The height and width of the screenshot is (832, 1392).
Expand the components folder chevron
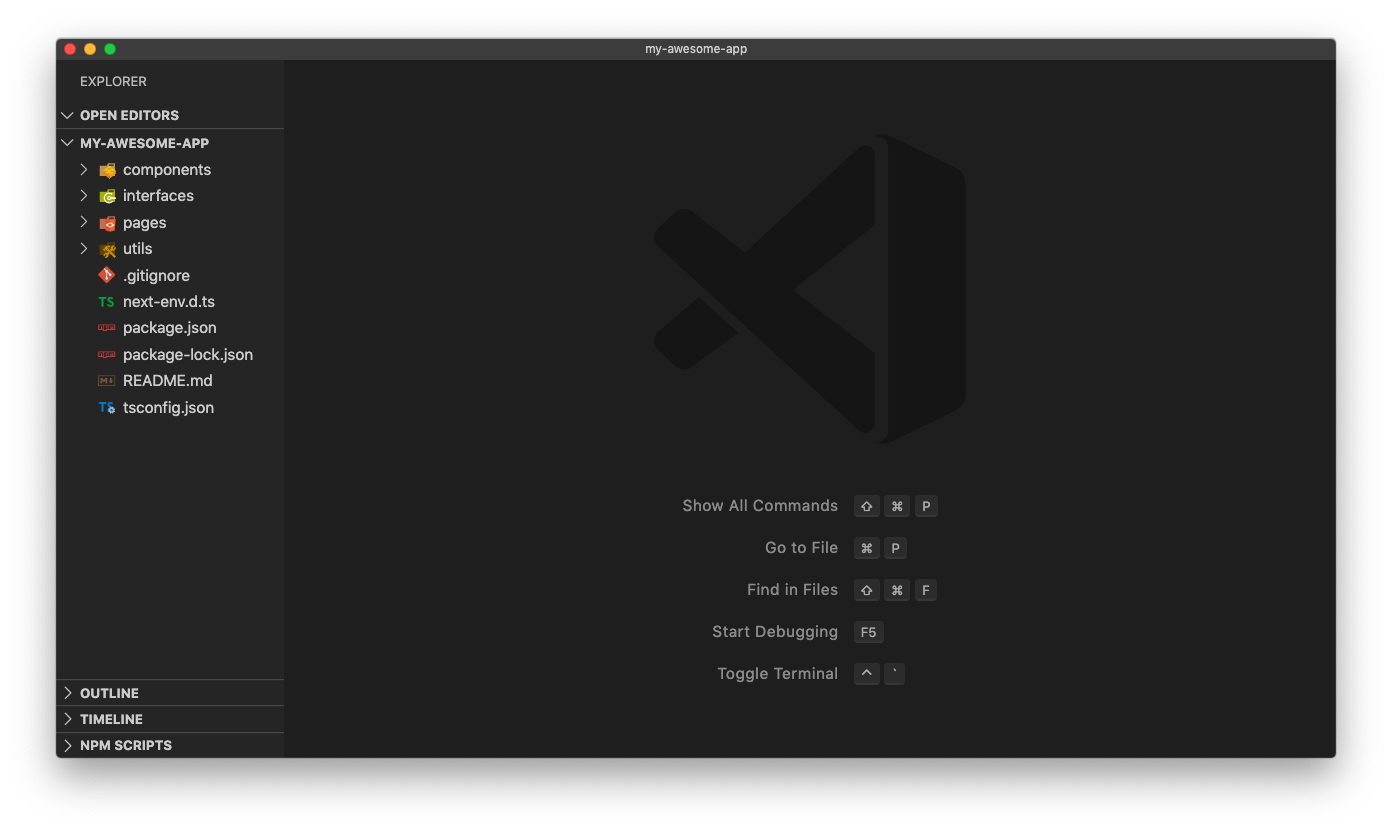84,170
